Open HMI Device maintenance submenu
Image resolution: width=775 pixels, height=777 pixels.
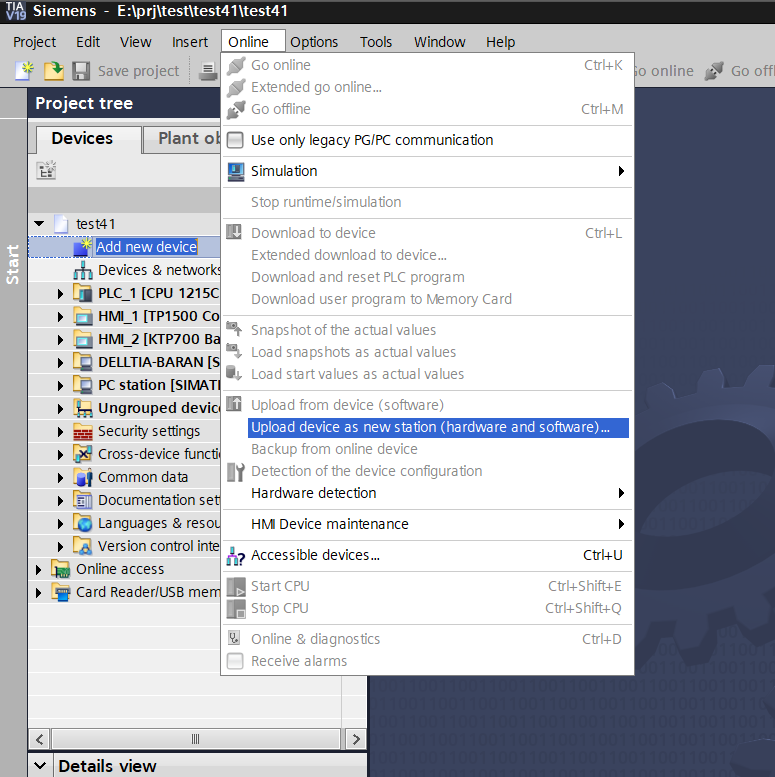(427, 524)
